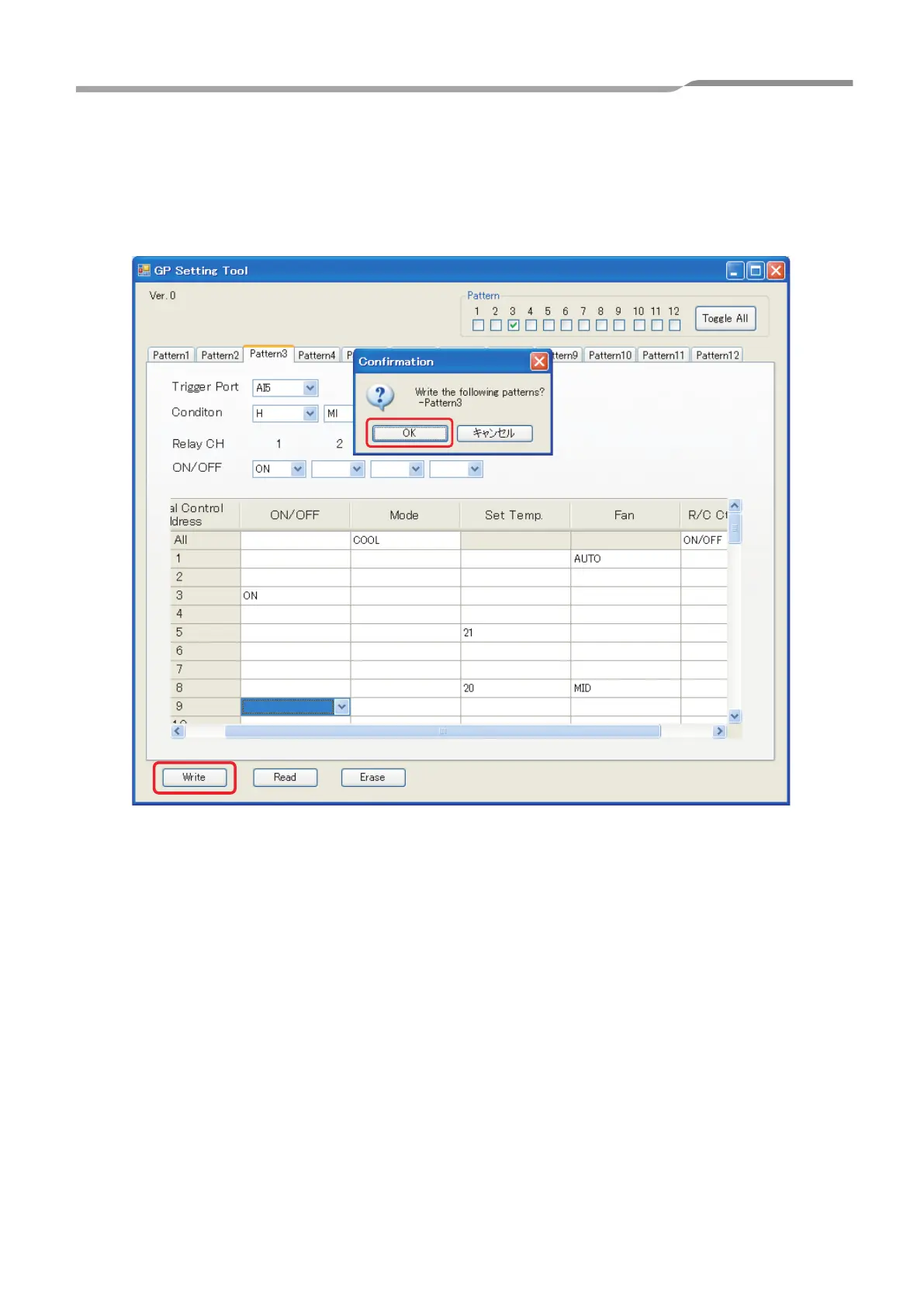Screen dimensions: 924x1306
Task: Cancel the confirmation with キャンセル button
Action: point(494,433)
